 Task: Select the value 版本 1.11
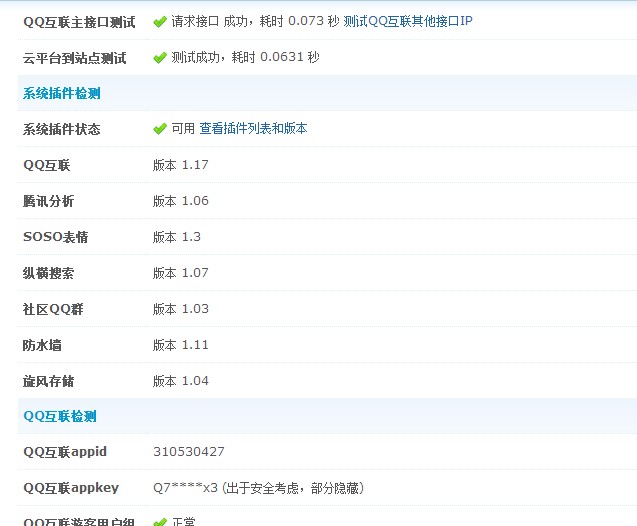pyautogui.click(x=180, y=345)
